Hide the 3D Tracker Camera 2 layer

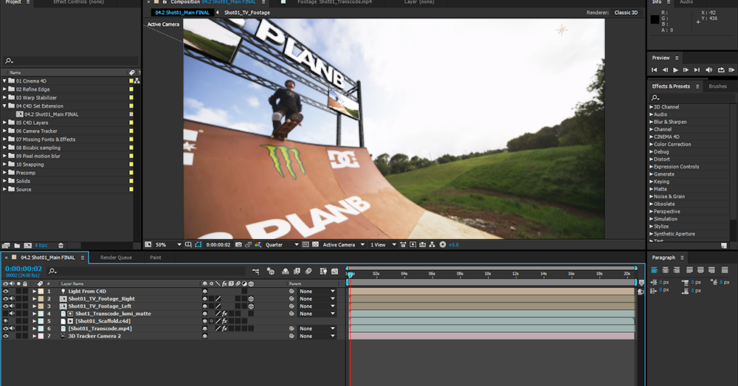pyautogui.click(x=6, y=337)
